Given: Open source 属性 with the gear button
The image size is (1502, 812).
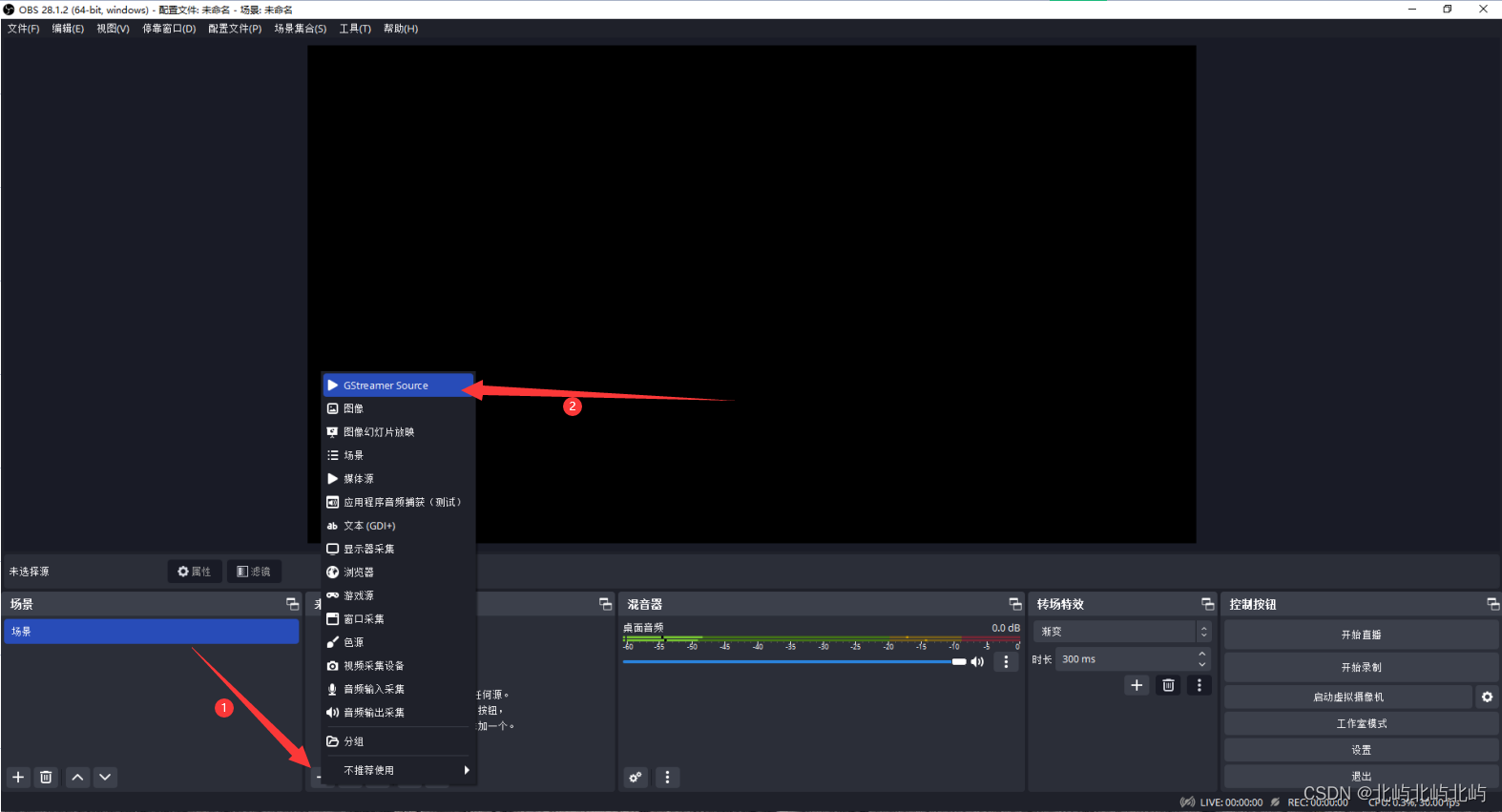Looking at the screenshot, I should pos(195,572).
